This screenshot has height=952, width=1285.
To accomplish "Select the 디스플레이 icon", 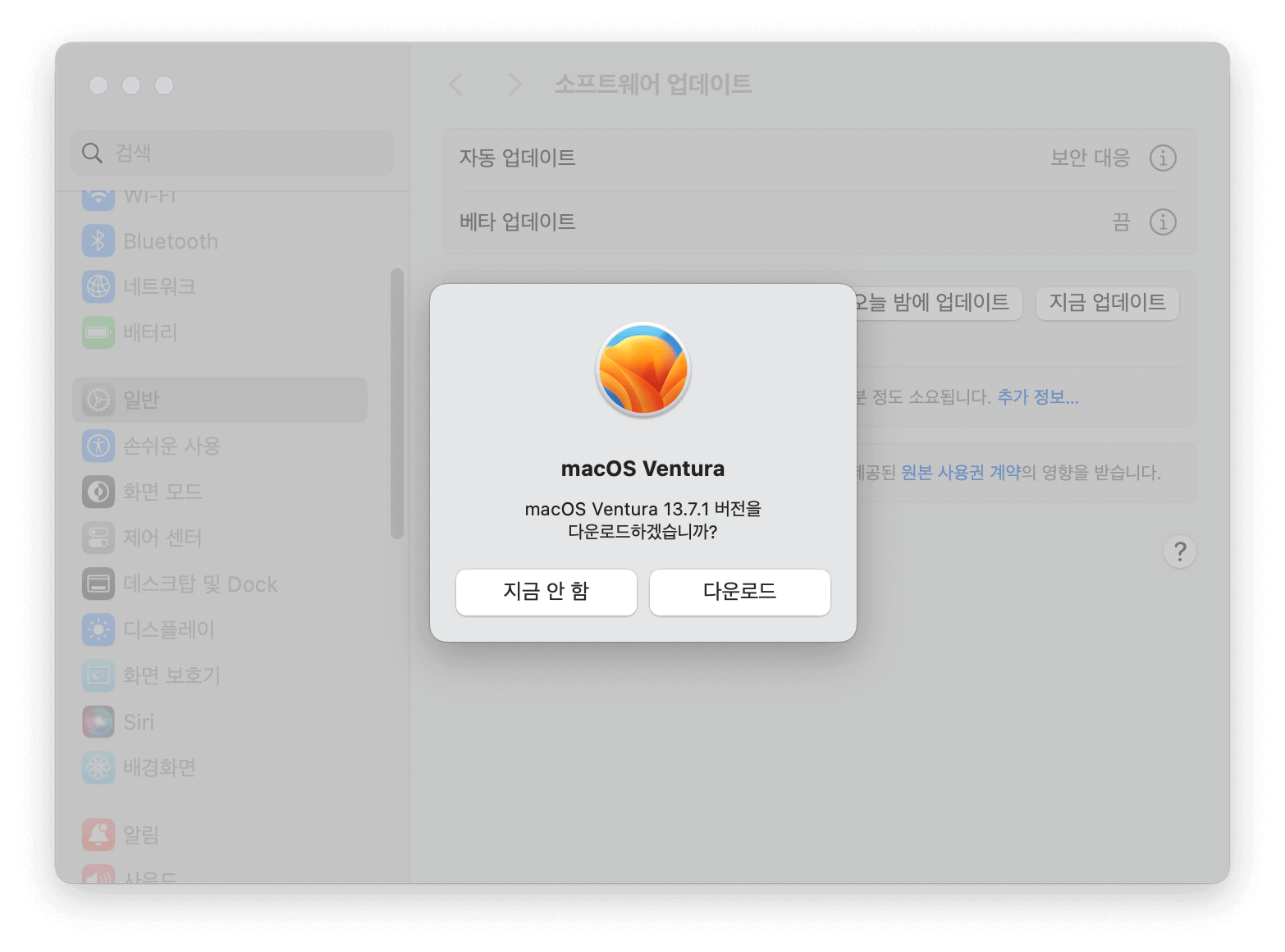I will (x=98, y=629).
